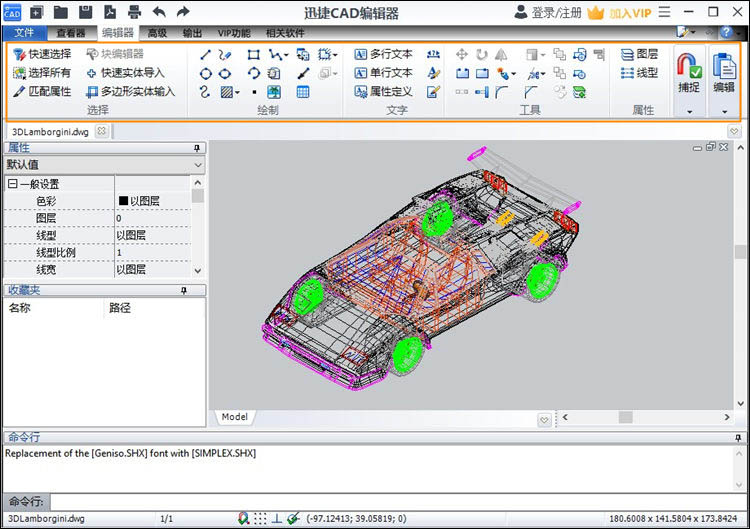Click the print icon in title bar
The image size is (750, 529).
pos(133,13)
